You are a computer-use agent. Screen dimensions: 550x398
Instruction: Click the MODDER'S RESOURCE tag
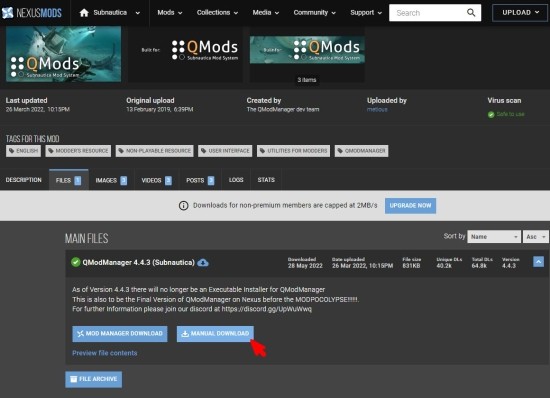[78, 151]
